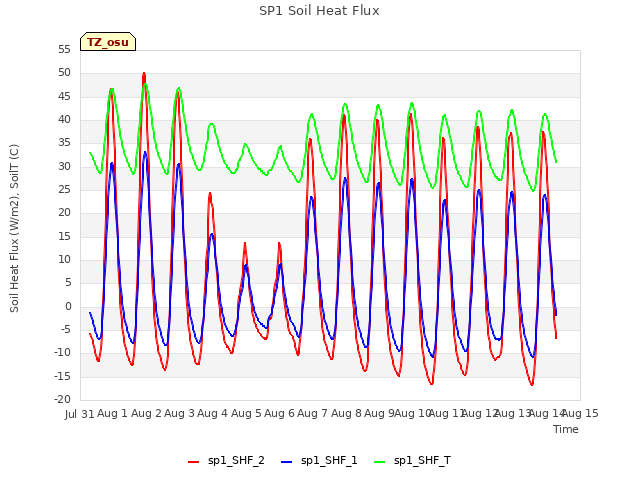Click the green sp1_SHF_T legend swatch
Viewport: 640px width, 480px height.
coord(380,462)
